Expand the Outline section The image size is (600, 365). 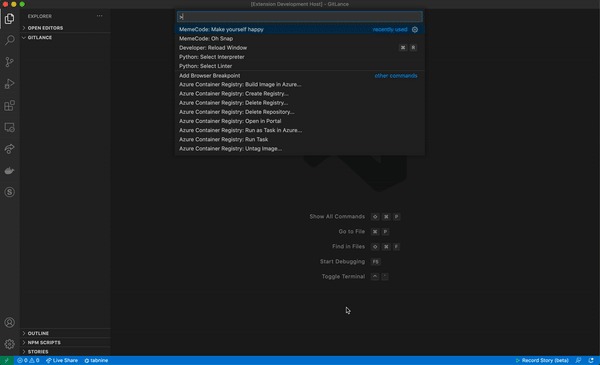(65, 333)
